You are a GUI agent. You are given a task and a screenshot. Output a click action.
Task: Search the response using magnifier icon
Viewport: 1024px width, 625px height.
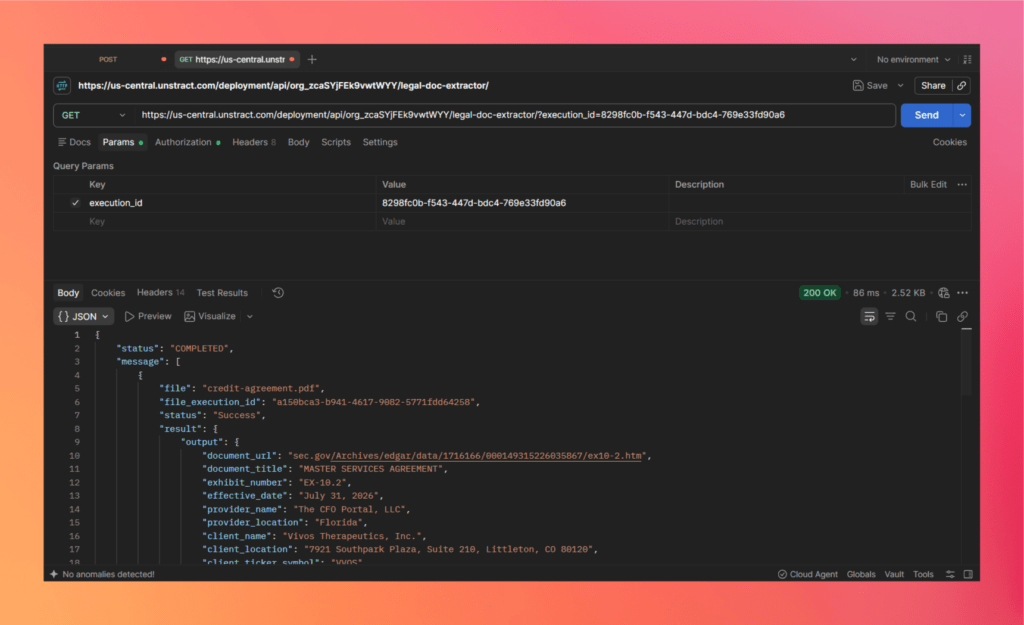pos(910,317)
